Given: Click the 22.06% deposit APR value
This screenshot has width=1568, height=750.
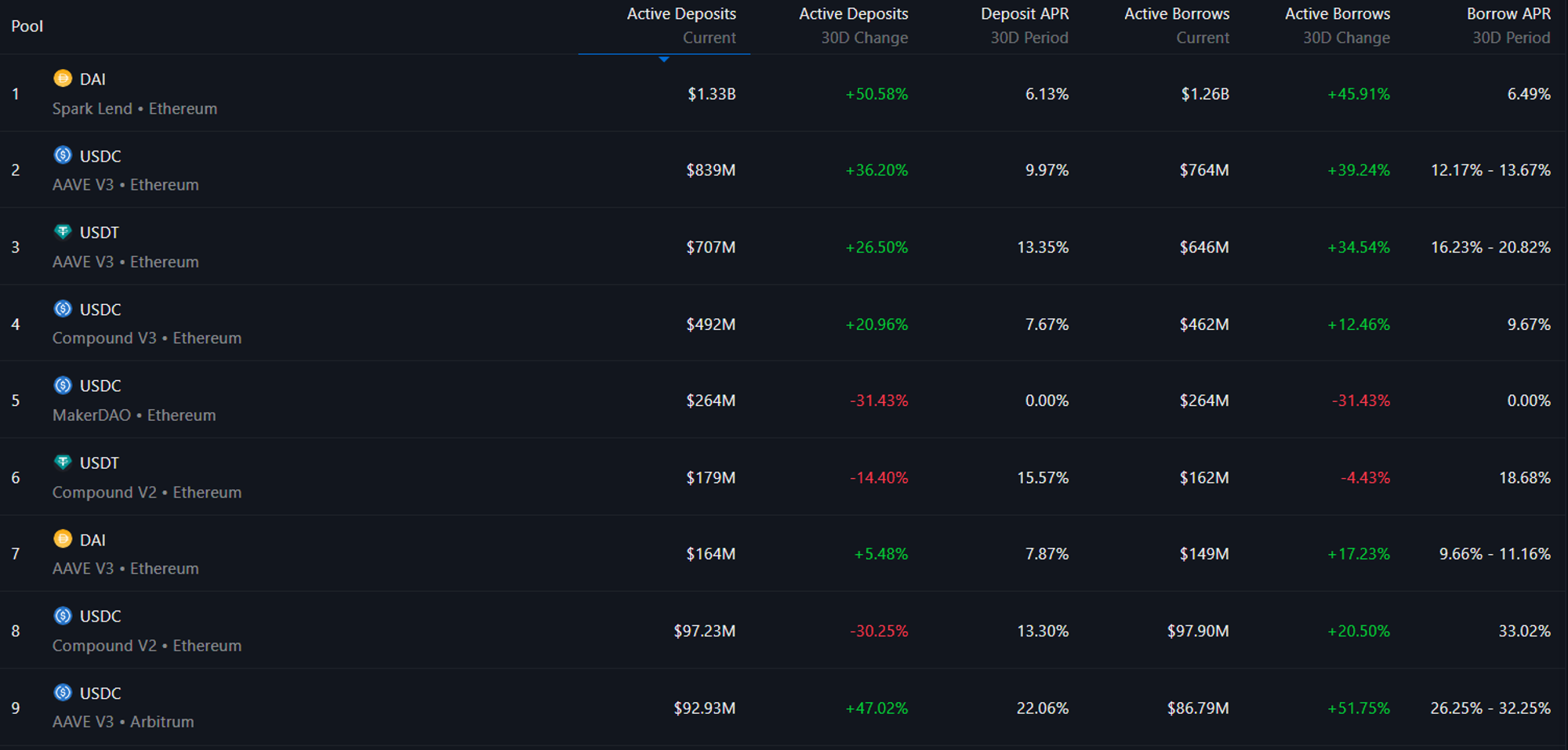Looking at the screenshot, I should pos(1043,708).
